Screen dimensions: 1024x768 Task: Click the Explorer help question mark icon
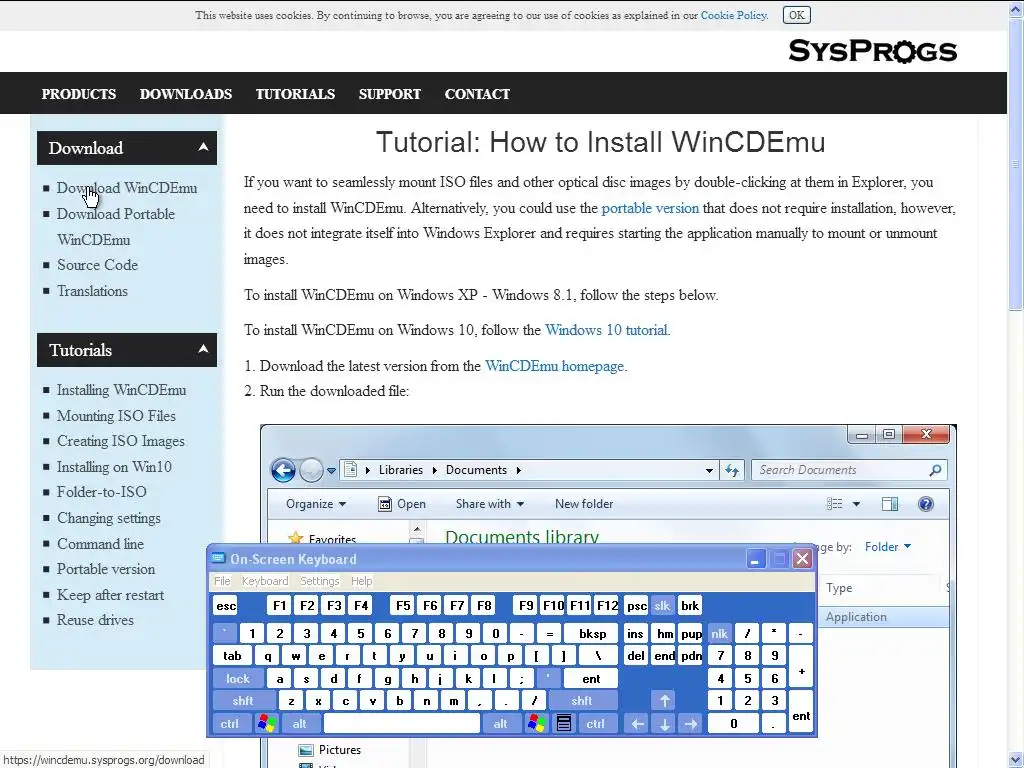point(925,504)
